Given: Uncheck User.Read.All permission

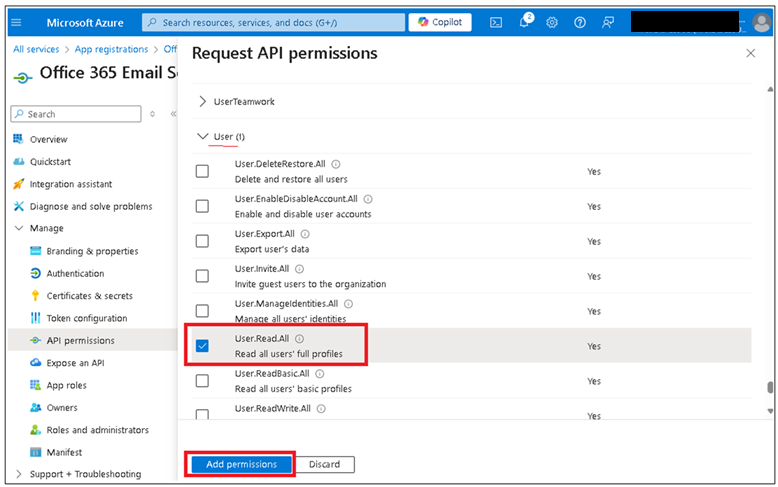Looking at the screenshot, I should 202,346.
